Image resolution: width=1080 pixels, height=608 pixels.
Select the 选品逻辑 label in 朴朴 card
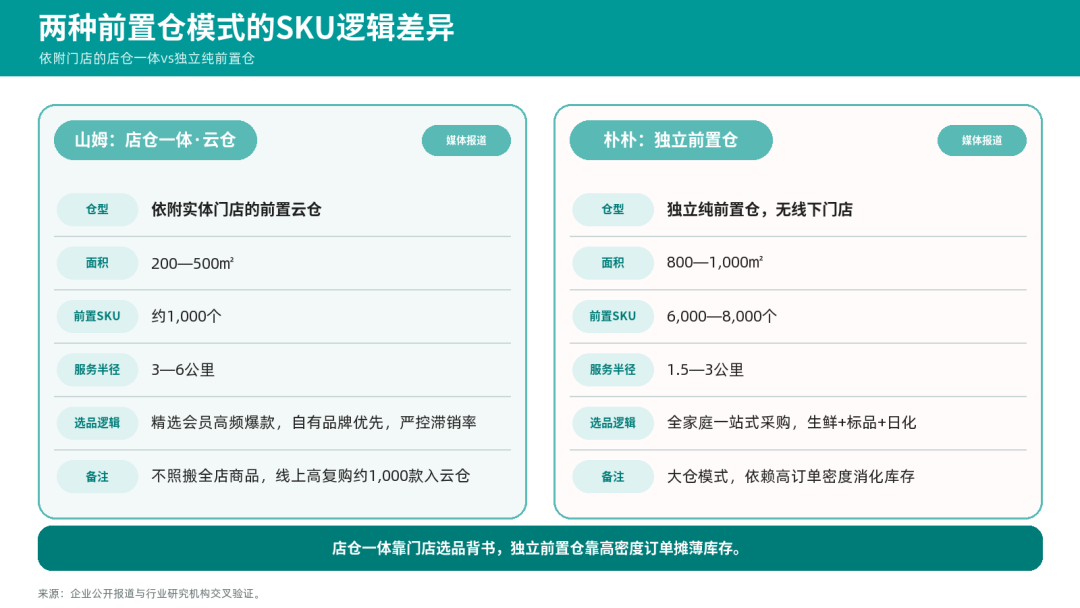tap(612, 423)
